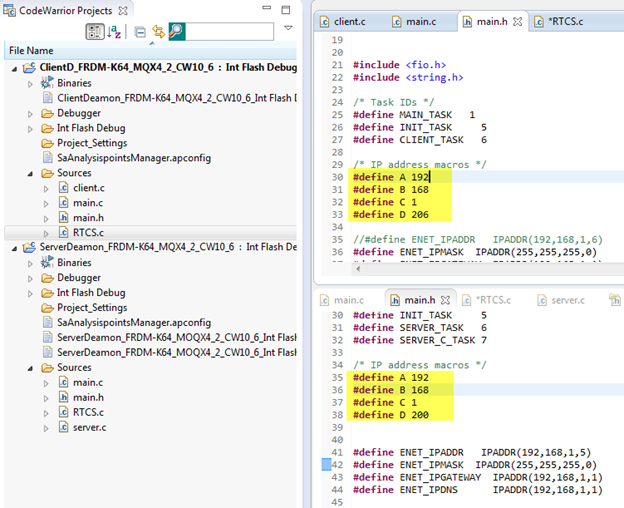
Task: Click '#define SERVER_C_TASK 7' line
Action: click(420, 340)
